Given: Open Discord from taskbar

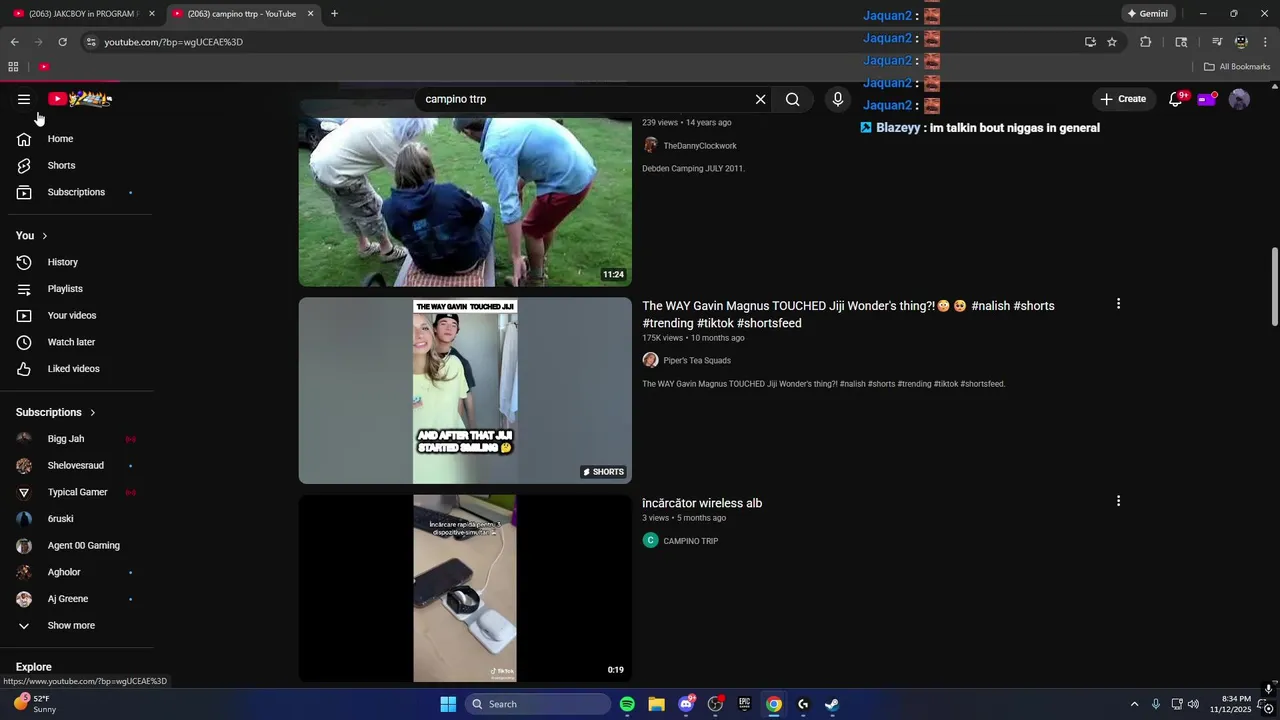Looking at the screenshot, I should coord(686,704).
